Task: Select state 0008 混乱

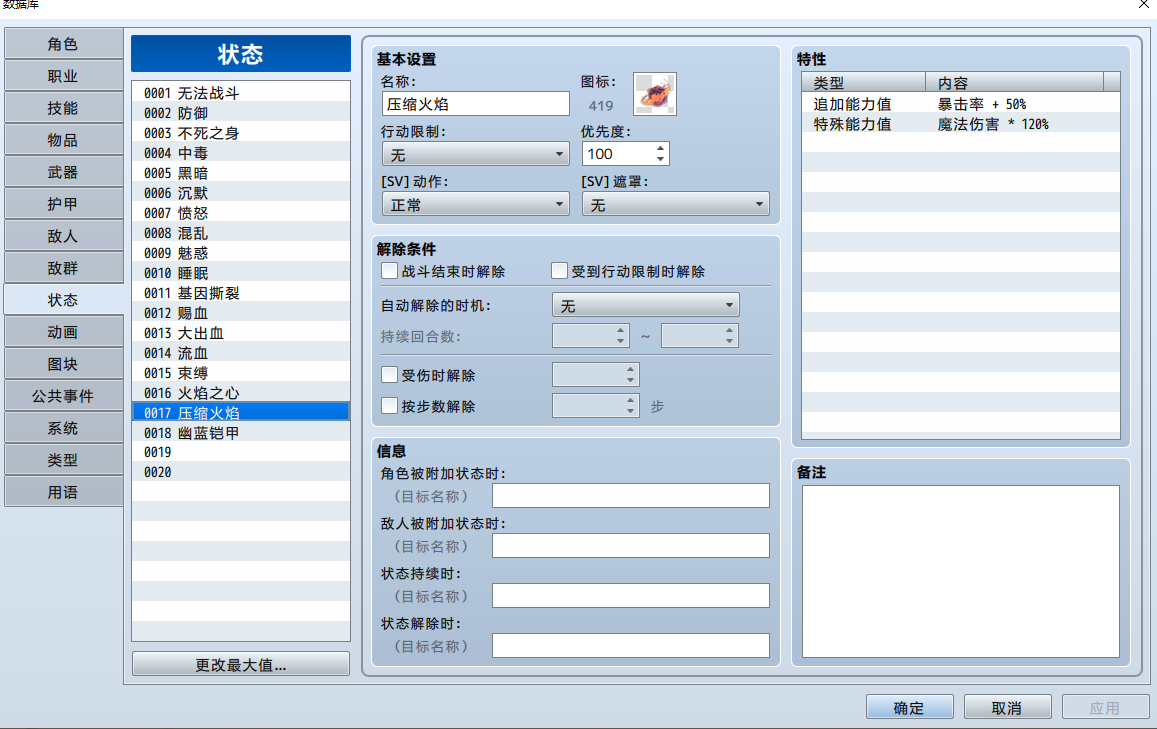Action: (x=241, y=232)
